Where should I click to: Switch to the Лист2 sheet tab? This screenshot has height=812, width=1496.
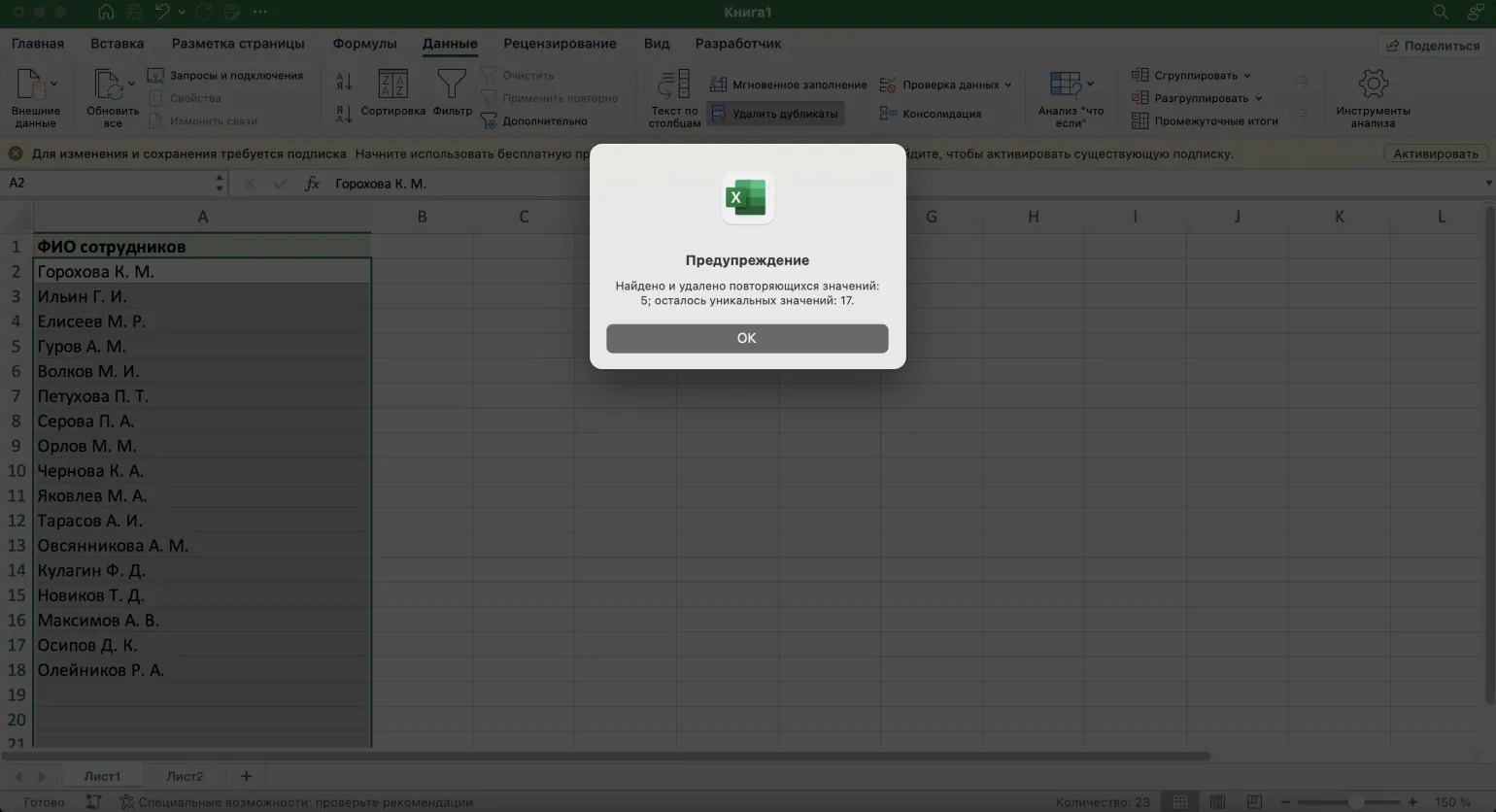pyautogui.click(x=185, y=776)
